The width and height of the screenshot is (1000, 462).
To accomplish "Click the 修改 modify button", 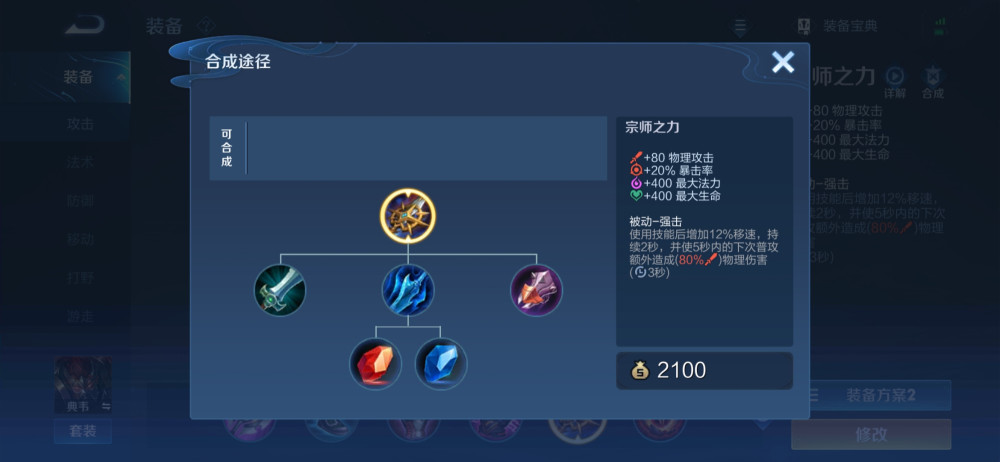I will pyautogui.click(x=871, y=435).
